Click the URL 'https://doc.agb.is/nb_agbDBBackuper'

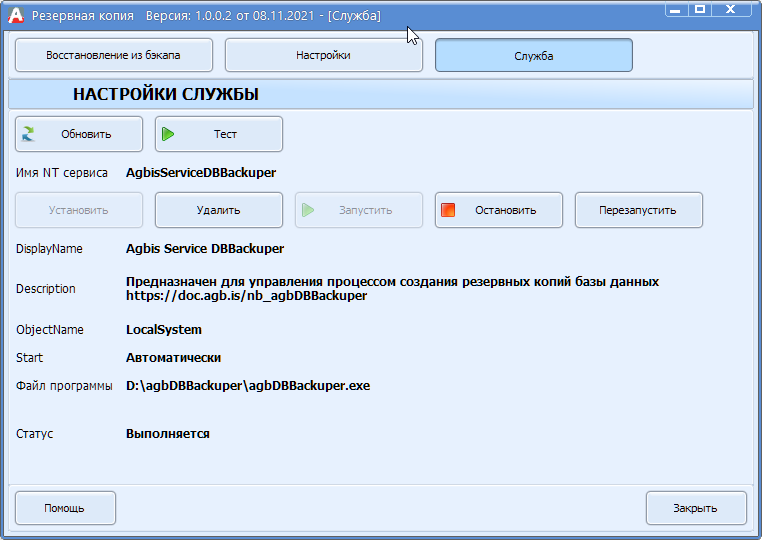(246, 296)
